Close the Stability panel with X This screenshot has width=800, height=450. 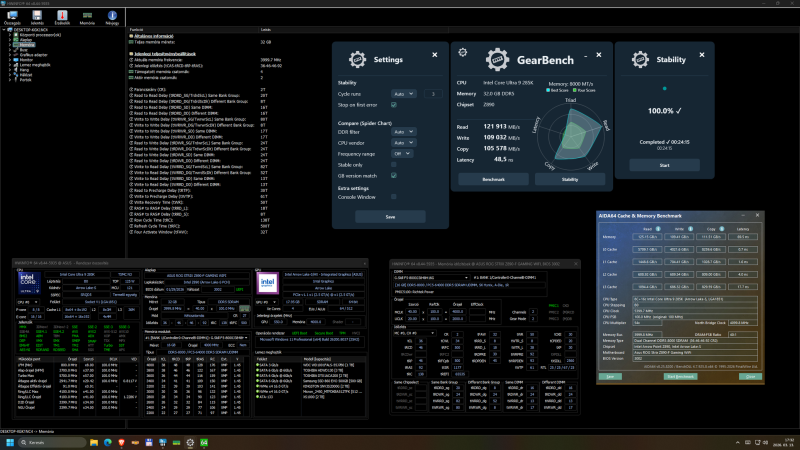[x=702, y=55]
